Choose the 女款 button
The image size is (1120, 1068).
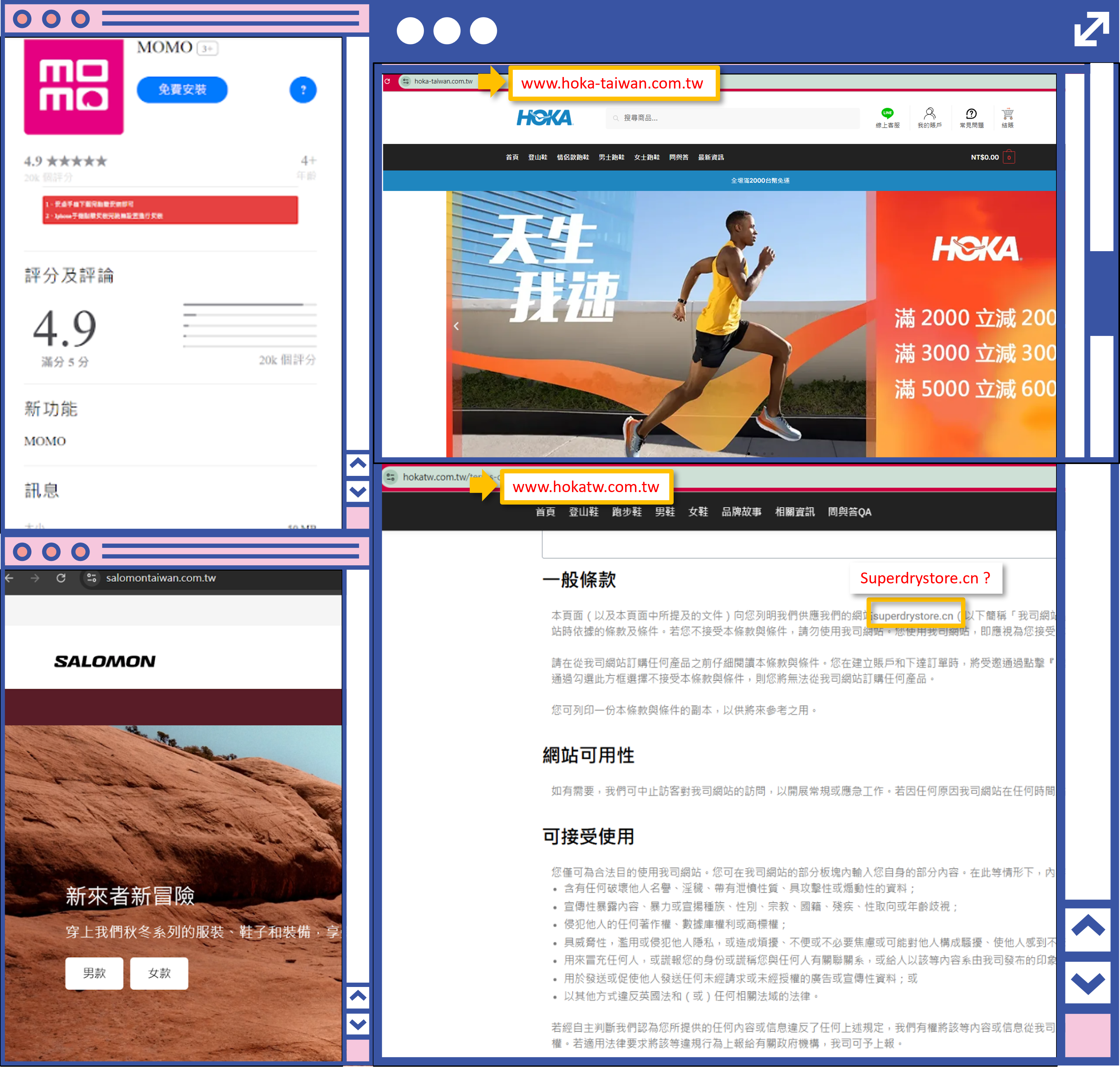coord(159,973)
